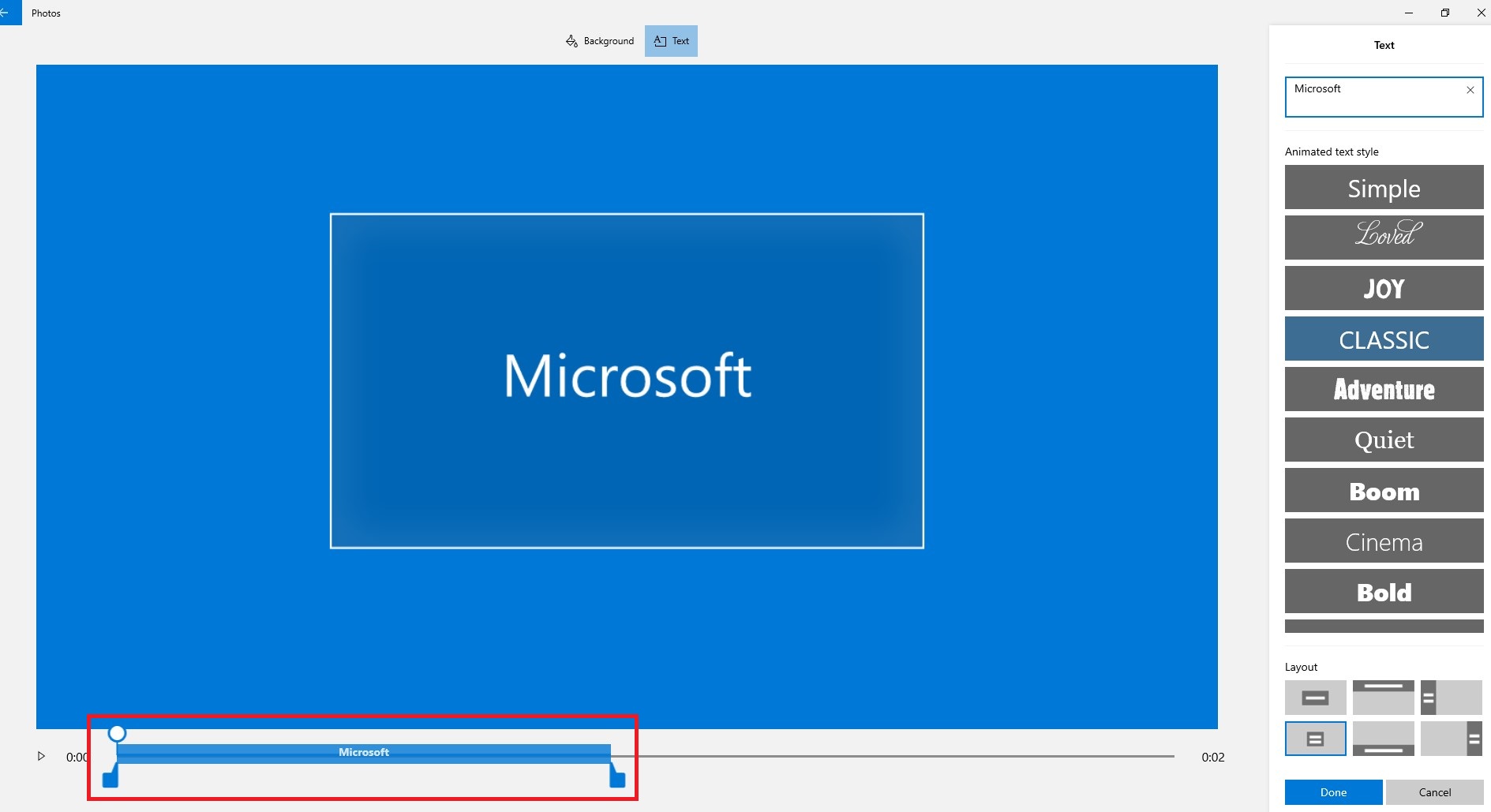Viewport: 1491px width, 812px height.
Task: Close the Photos window
Action: pos(1481,13)
